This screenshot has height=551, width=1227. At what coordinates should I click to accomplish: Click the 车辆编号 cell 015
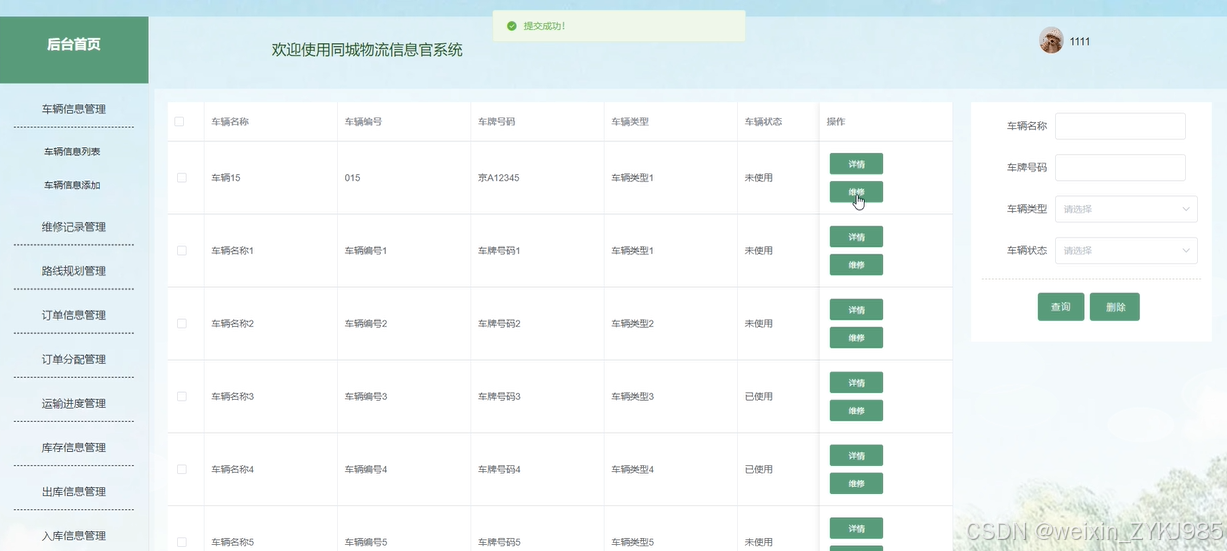click(x=352, y=178)
